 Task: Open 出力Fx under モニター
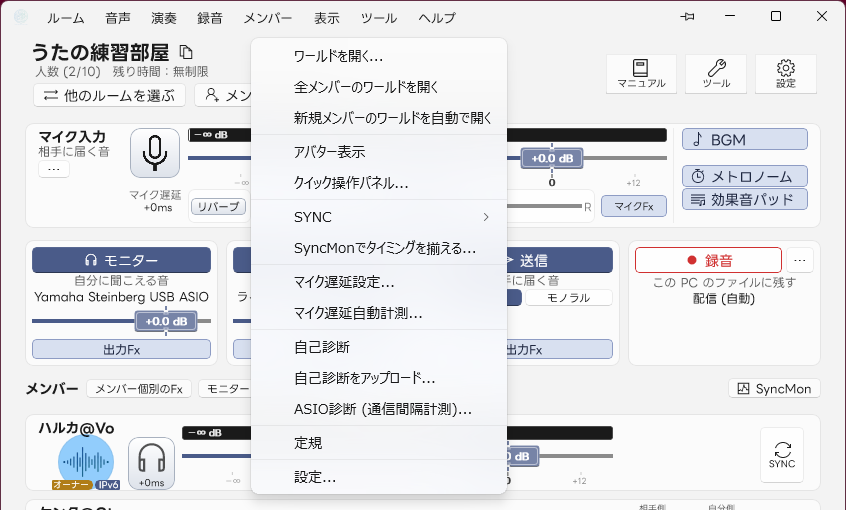coord(121,349)
